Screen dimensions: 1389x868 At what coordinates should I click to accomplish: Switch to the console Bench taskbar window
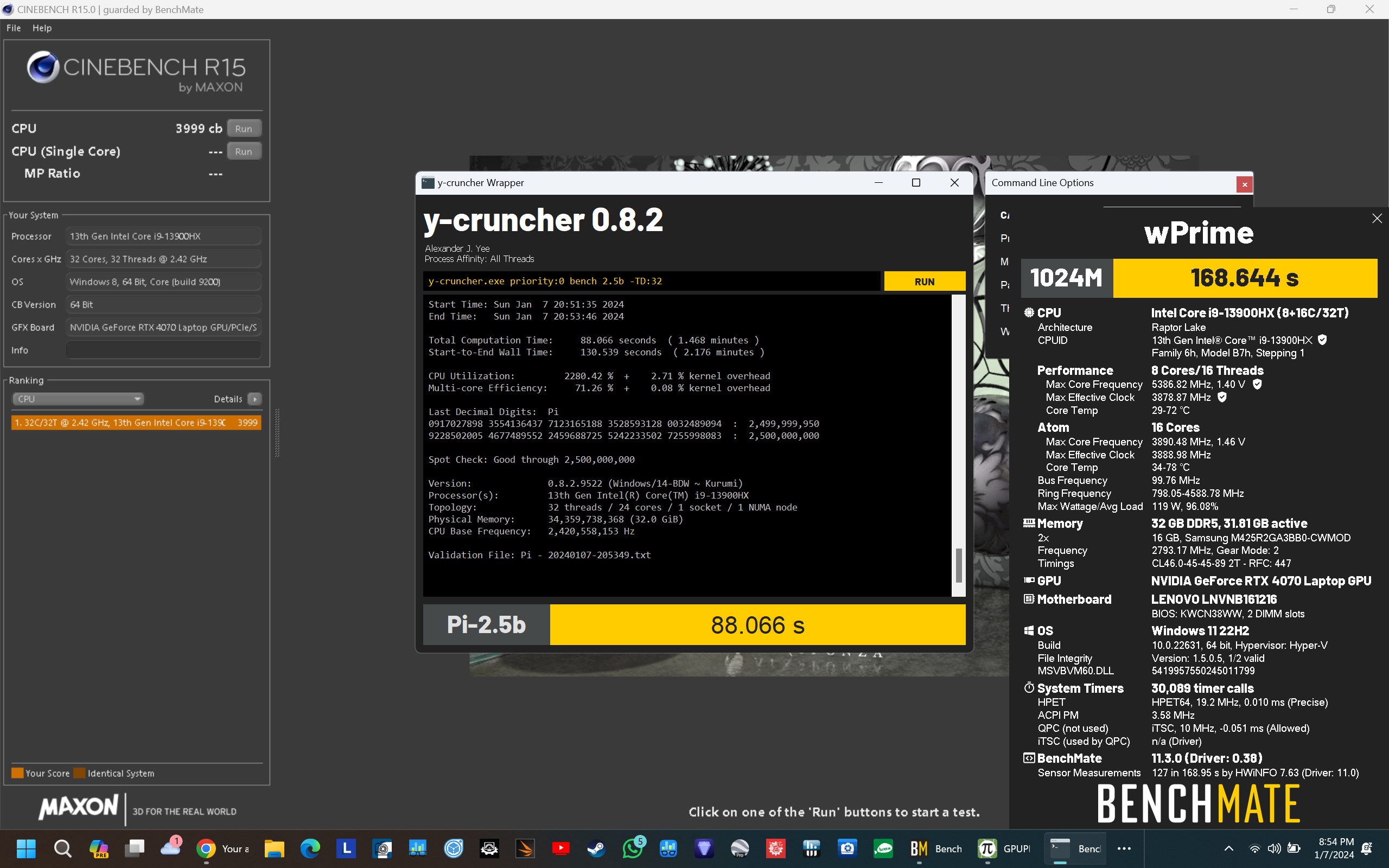click(x=1074, y=848)
